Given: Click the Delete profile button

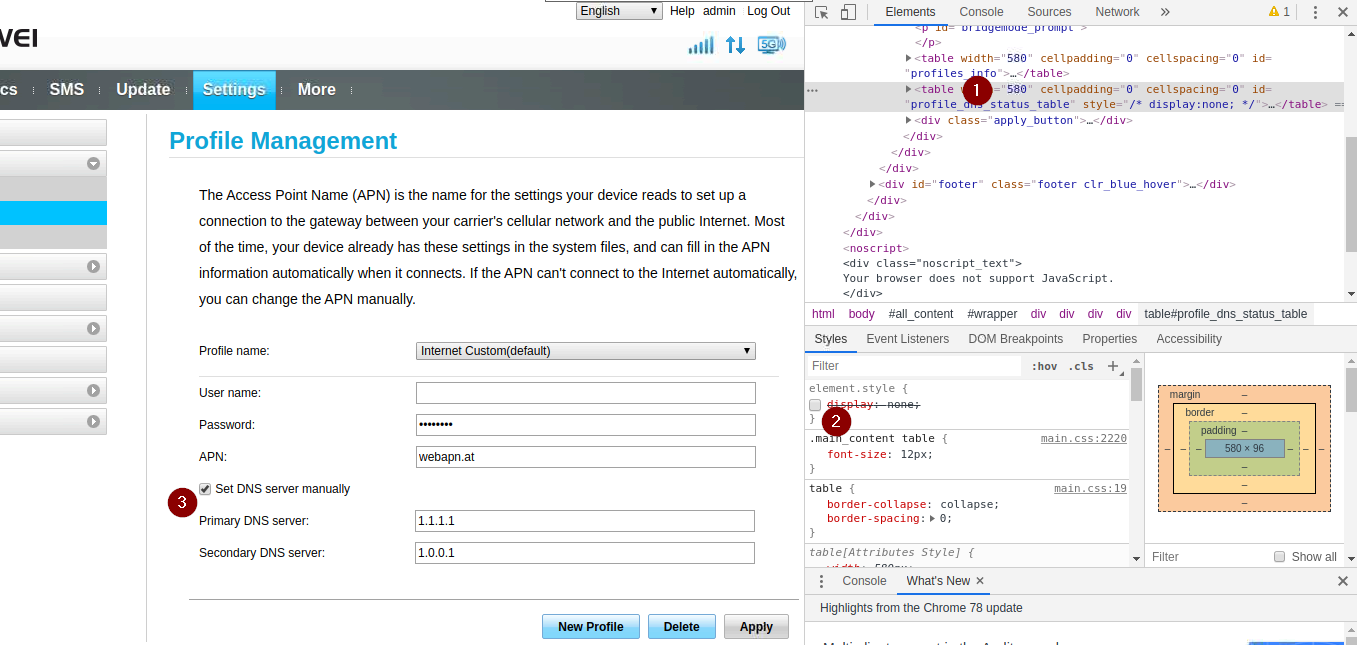Looking at the screenshot, I should (682, 627).
